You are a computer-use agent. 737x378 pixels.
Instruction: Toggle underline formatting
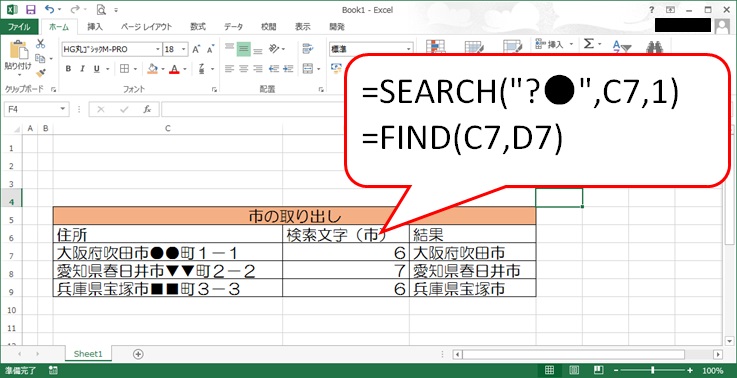[97, 69]
